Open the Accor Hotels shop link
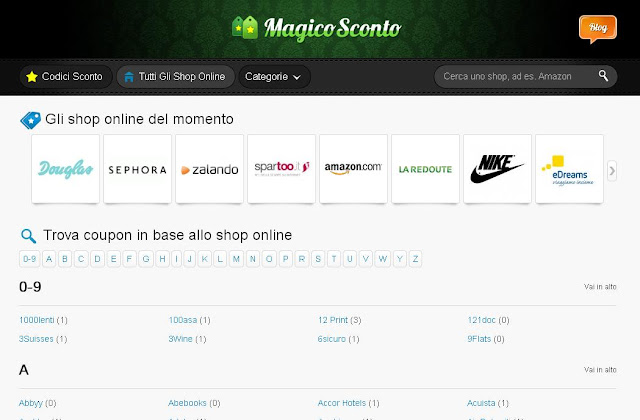 (x=342, y=403)
